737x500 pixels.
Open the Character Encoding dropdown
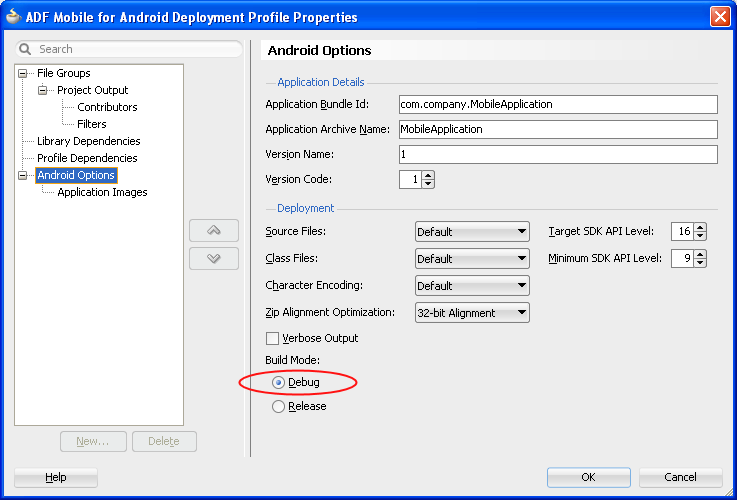[x=472, y=286]
